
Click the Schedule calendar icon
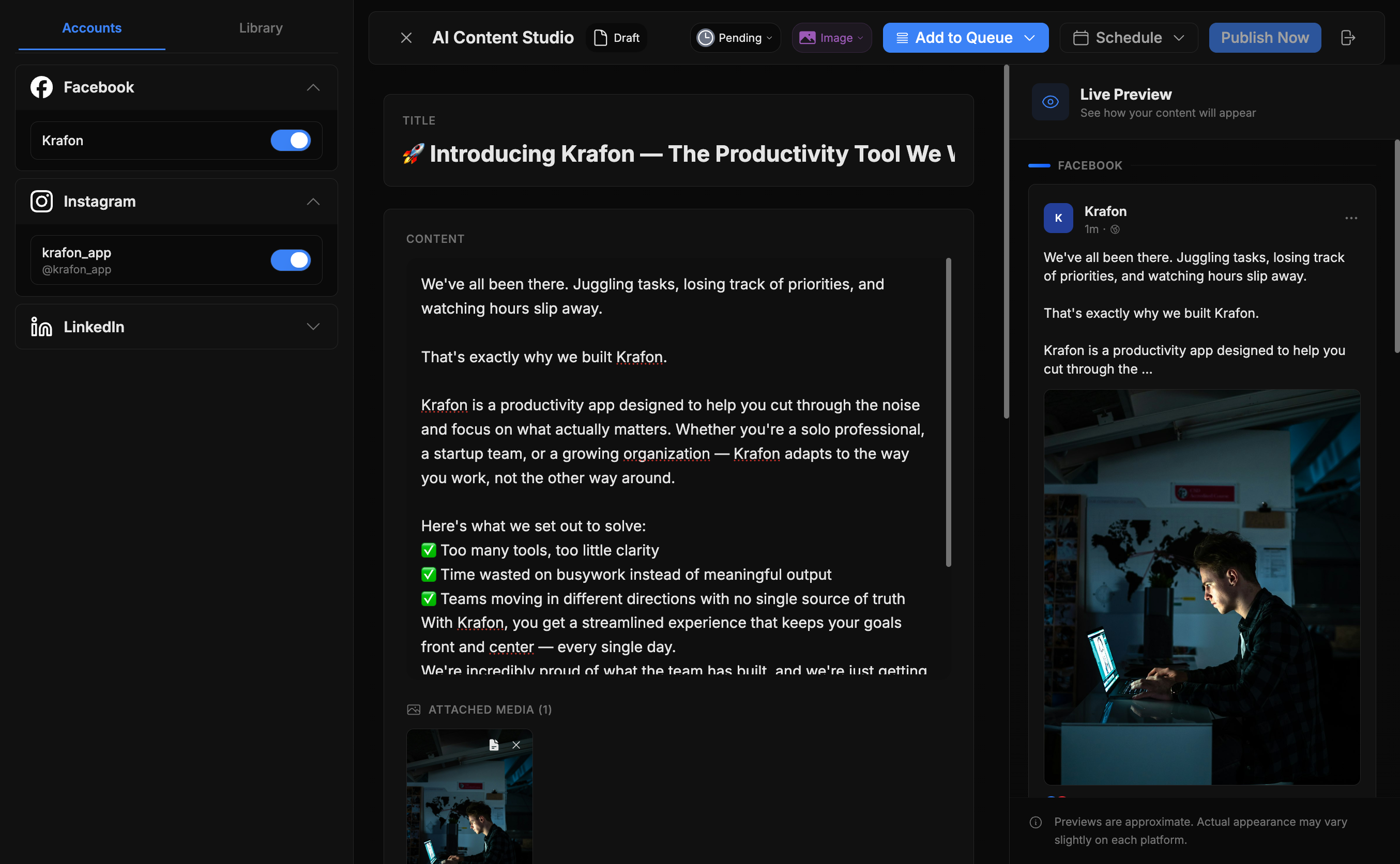click(x=1081, y=38)
